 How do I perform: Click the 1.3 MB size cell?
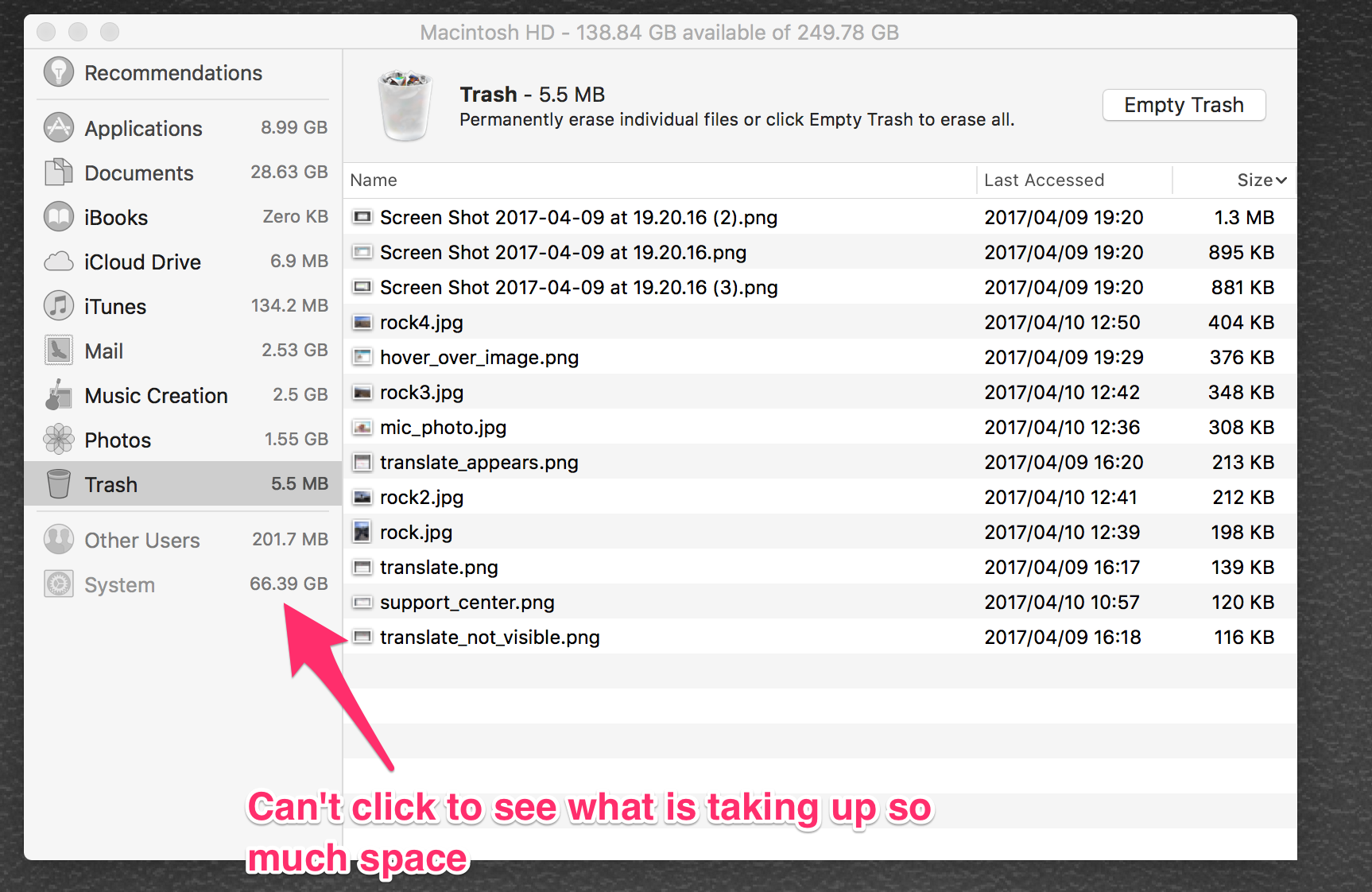tap(1244, 217)
